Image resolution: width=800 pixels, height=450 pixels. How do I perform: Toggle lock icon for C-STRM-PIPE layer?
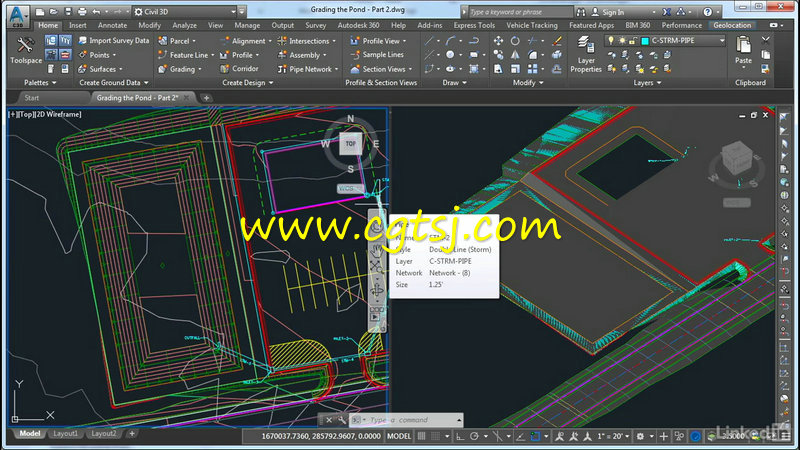pyautogui.click(x=632, y=40)
